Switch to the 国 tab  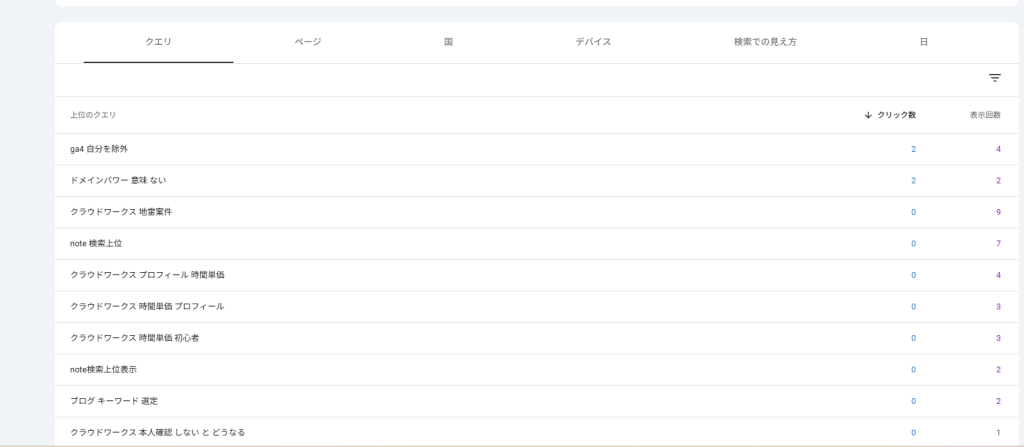point(448,42)
